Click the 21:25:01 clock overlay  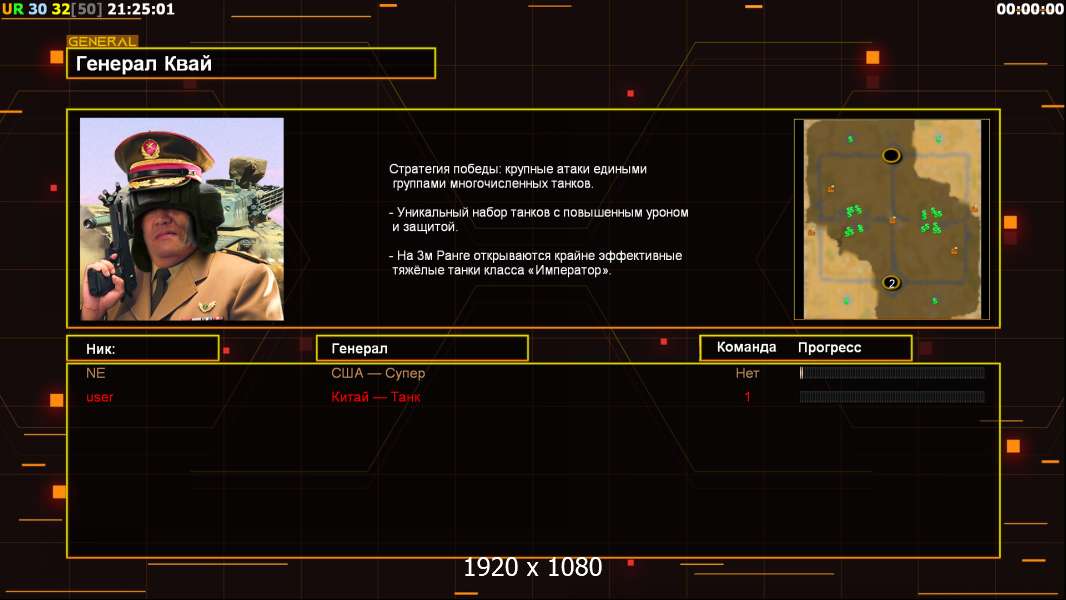point(141,9)
